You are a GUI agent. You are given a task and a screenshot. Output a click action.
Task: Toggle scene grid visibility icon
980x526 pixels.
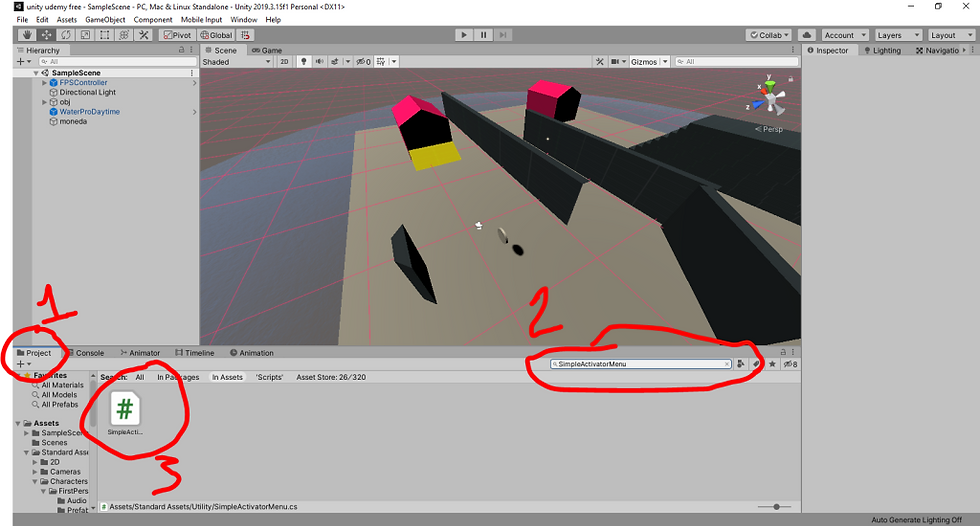(381, 62)
